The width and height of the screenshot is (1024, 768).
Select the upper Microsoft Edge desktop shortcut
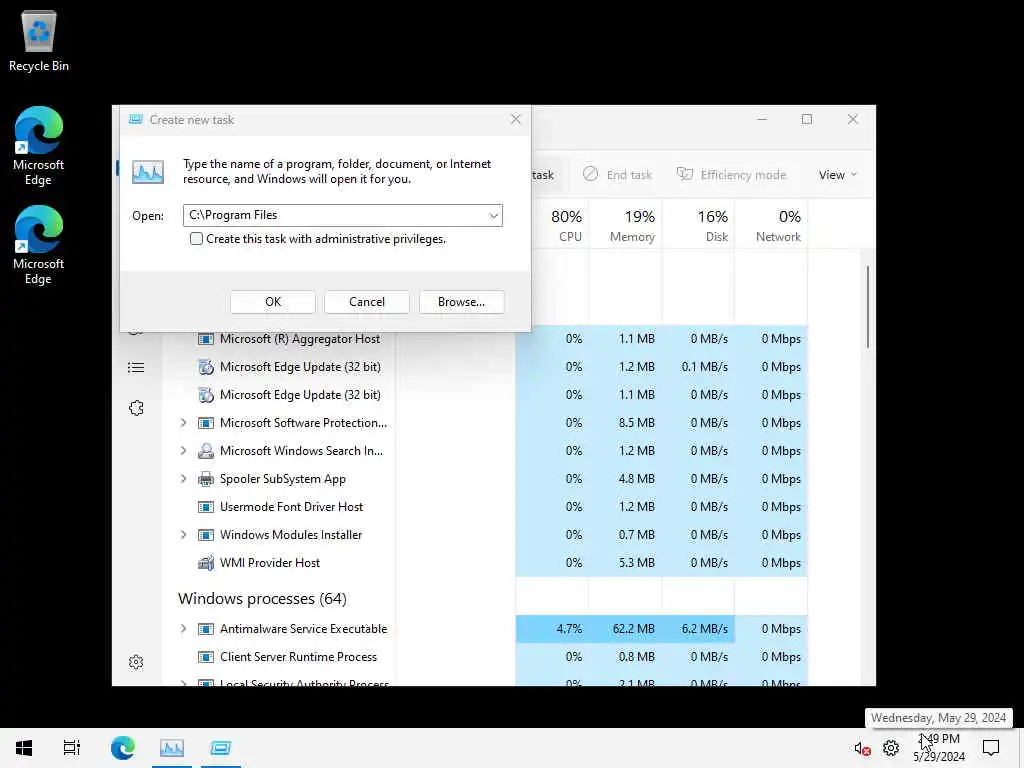[39, 146]
